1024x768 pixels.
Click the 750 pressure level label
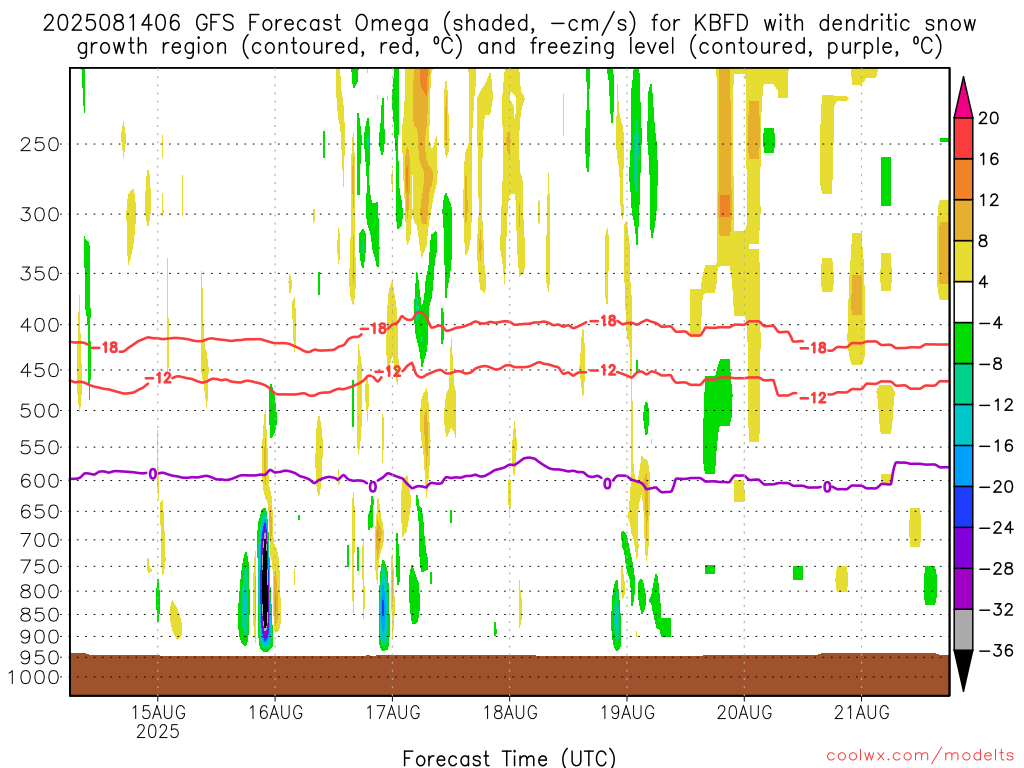click(x=40, y=567)
